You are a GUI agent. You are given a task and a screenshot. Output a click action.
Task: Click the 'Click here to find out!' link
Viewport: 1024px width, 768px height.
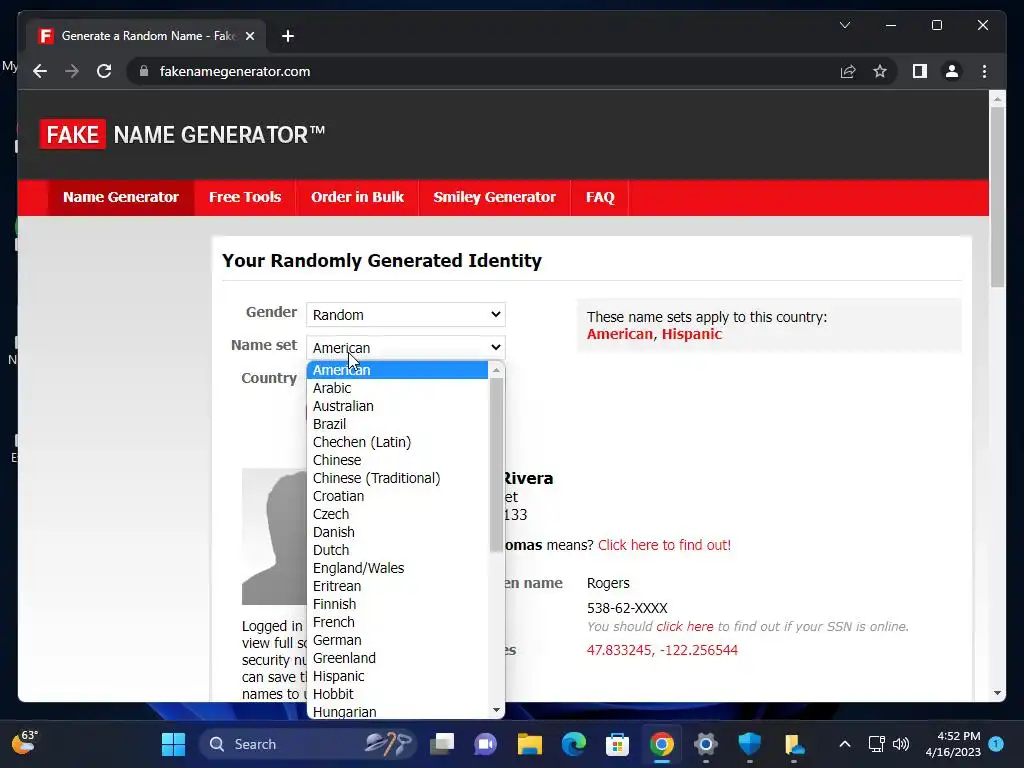(664, 545)
